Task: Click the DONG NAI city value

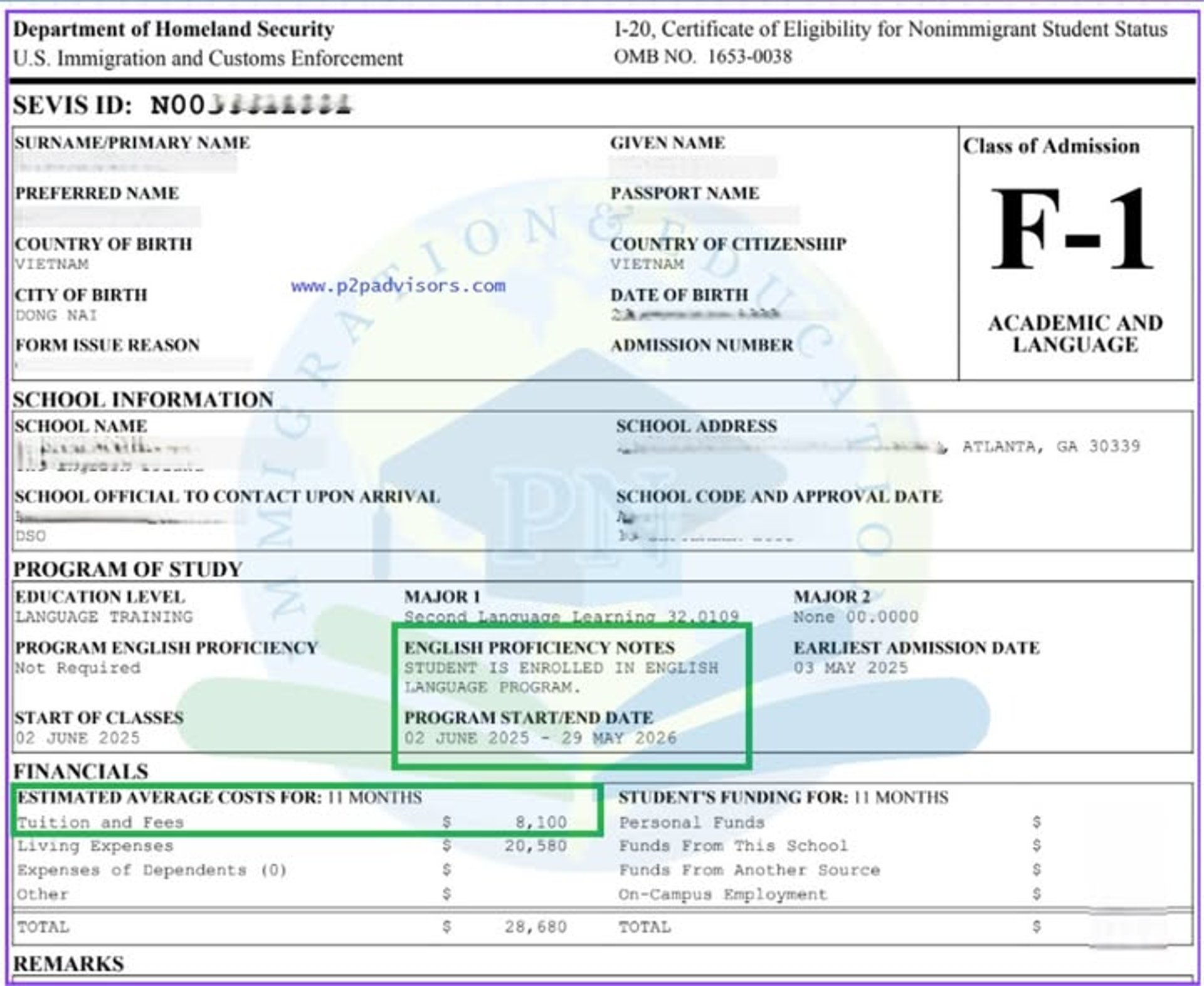Action: click(56, 315)
